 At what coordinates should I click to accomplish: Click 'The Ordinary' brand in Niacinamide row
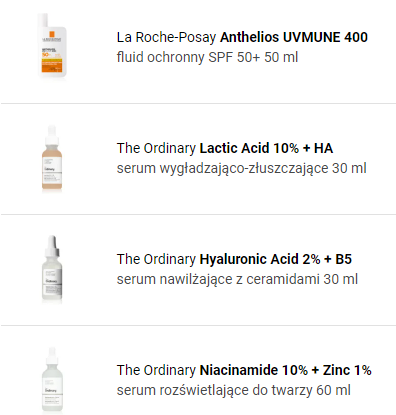[156, 370]
